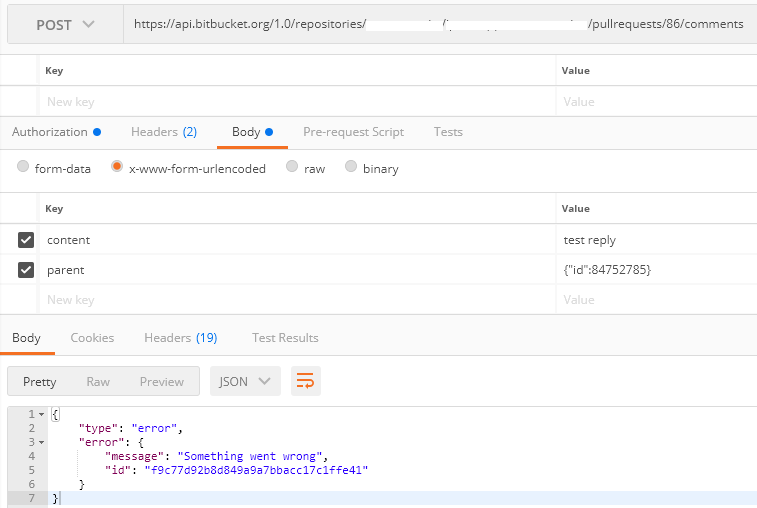Collapse the JSON fold arrow on line 1
This screenshot has width=757, height=508.
click(42, 414)
